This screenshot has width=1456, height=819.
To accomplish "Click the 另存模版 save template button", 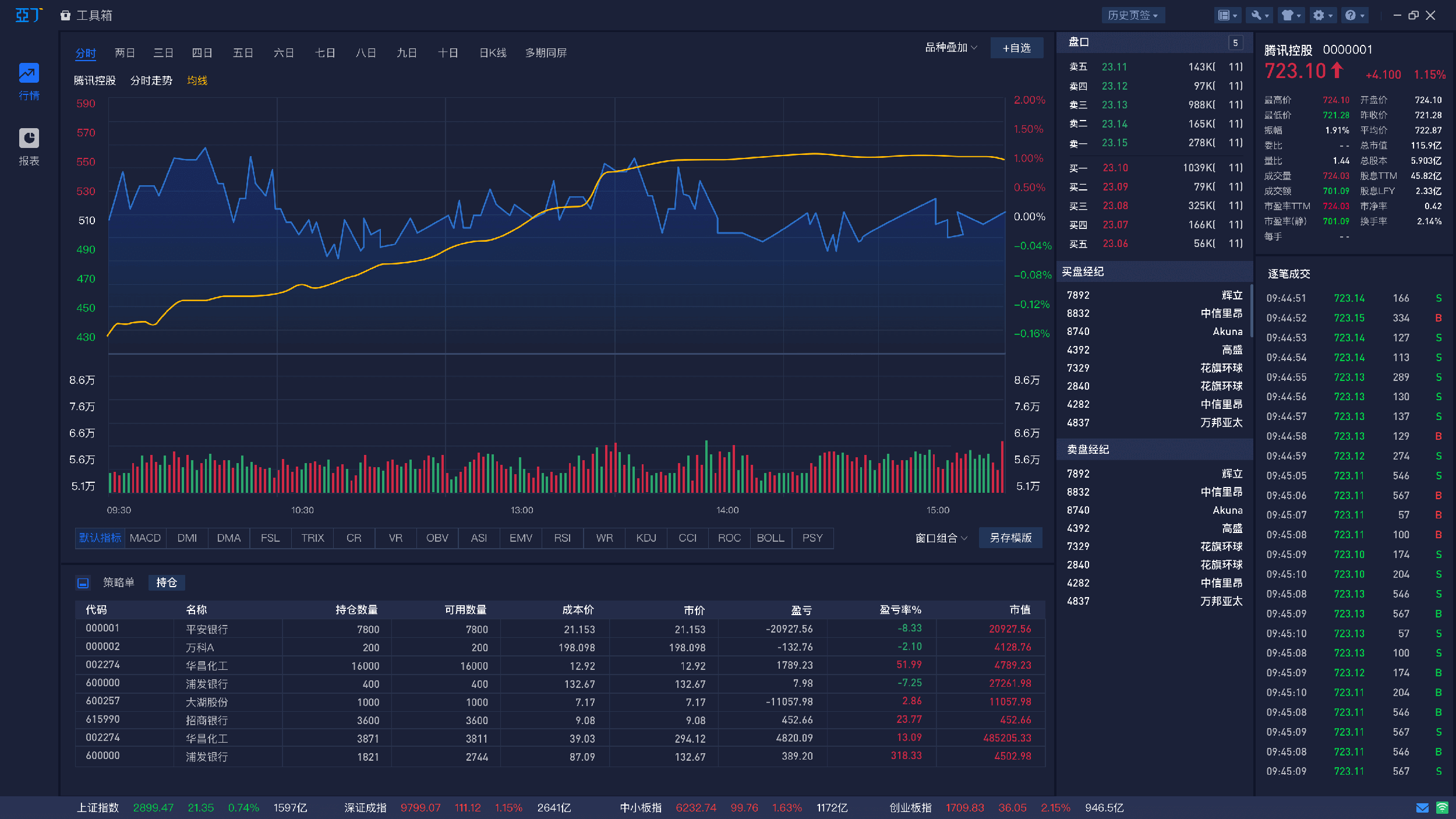I will tap(1010, 538).
